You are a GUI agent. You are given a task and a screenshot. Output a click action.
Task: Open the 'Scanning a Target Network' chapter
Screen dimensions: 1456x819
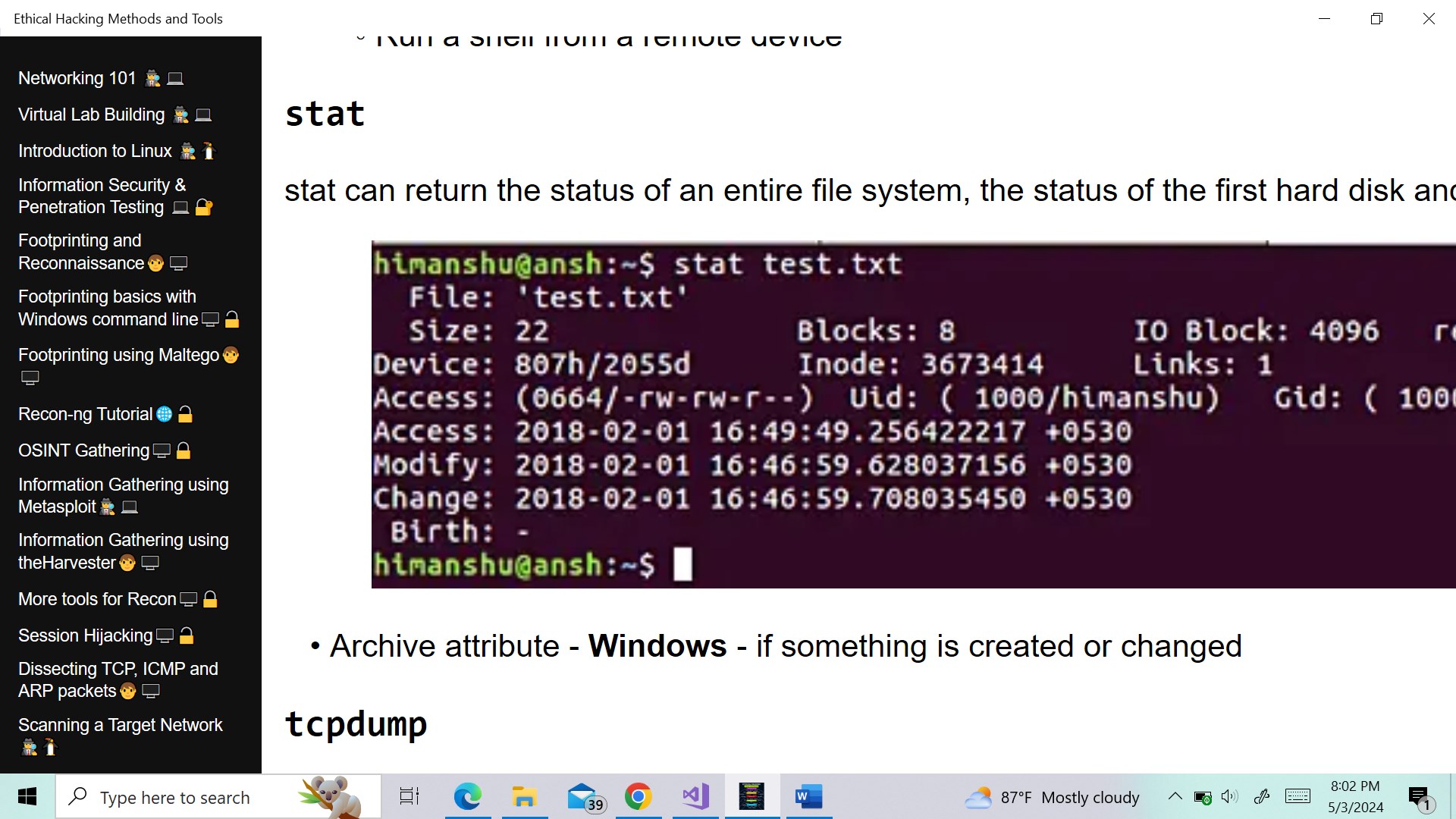pyautogui.click(x=120, y=725)
